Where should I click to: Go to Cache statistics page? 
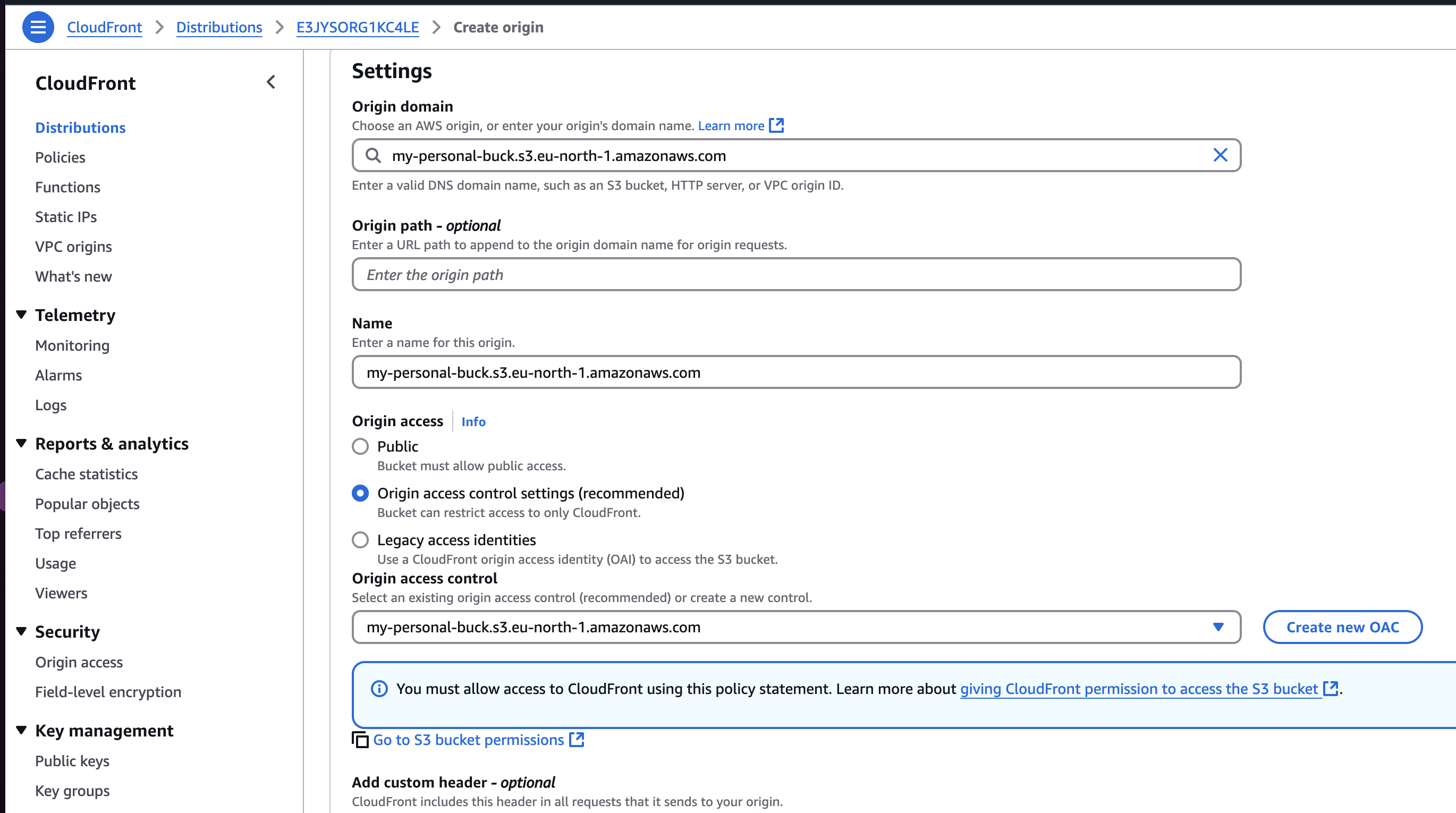pyautogui.click(x=87, y=474)
